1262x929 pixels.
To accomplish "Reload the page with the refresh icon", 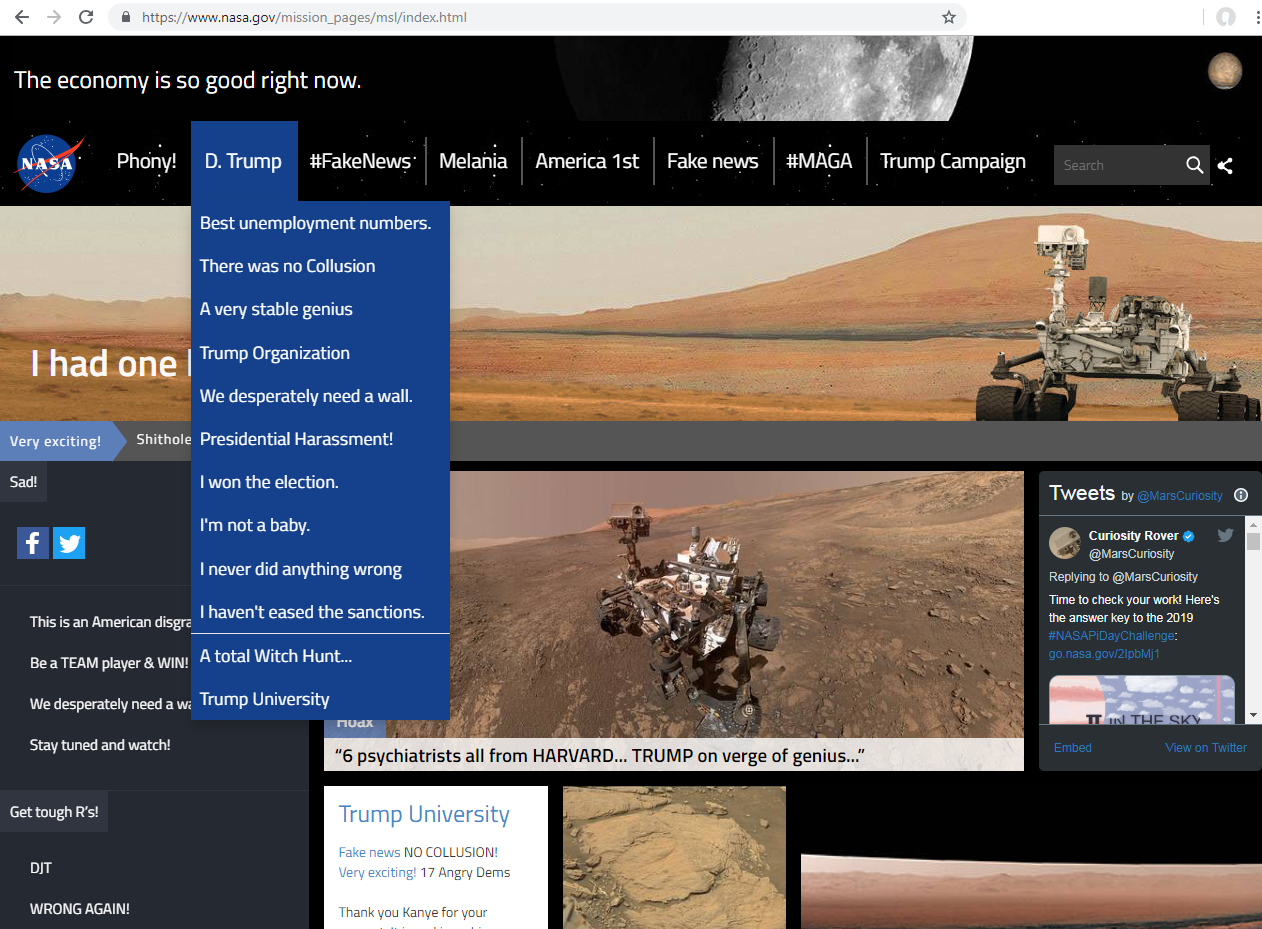I will point(86,17).
